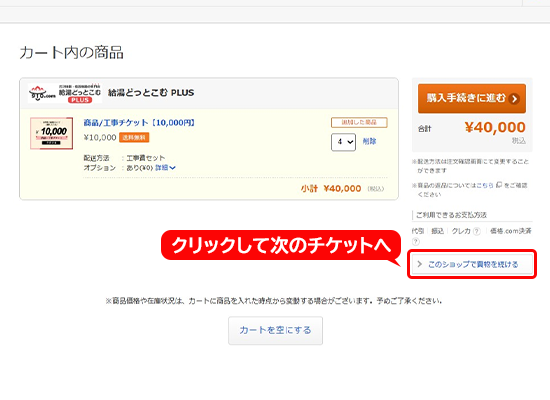The image size is (550, 400).
Task: Remove the item with the 削除 link
Action: (x=369, y=141)
